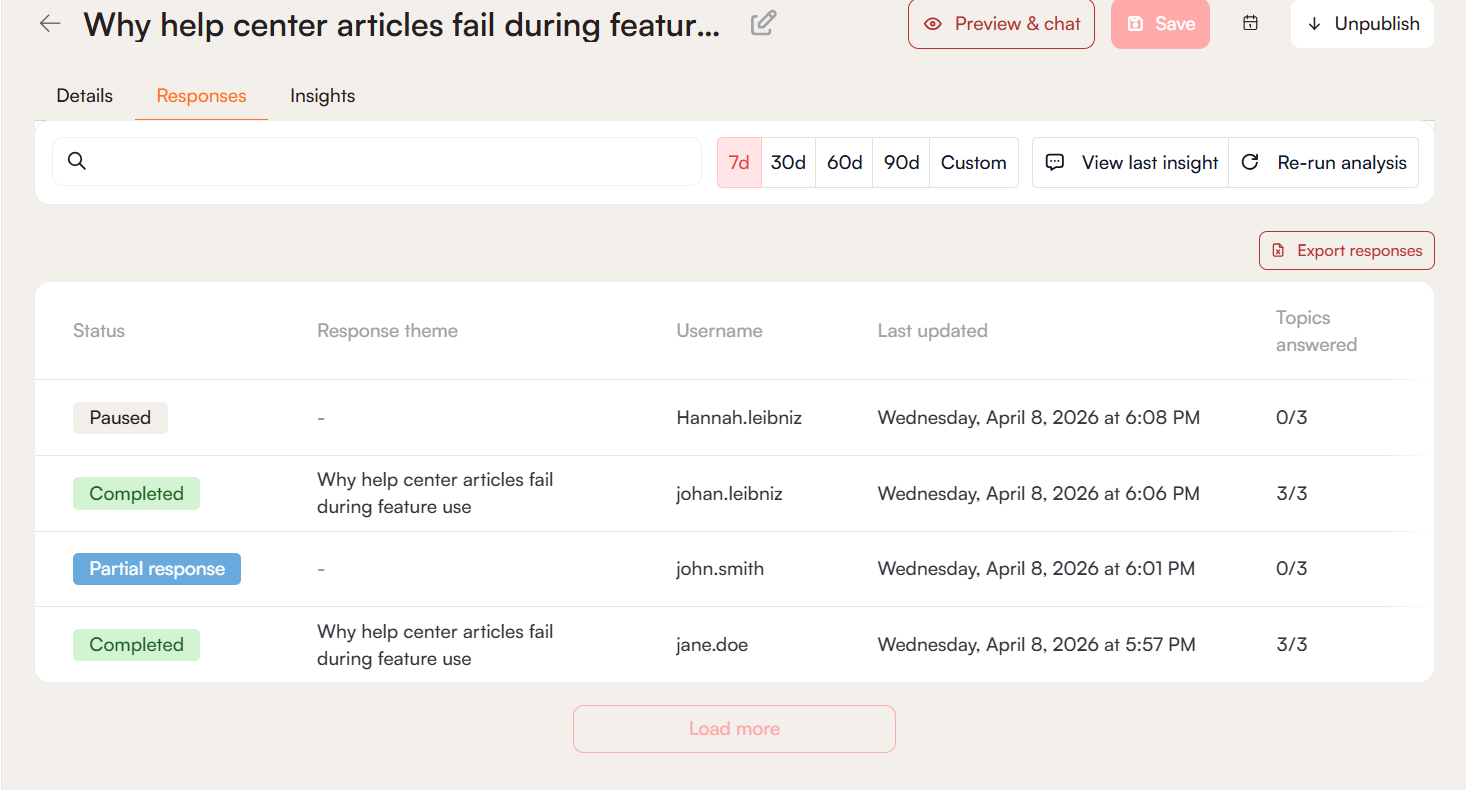Select the Responses tab

[x=201, y=96]
